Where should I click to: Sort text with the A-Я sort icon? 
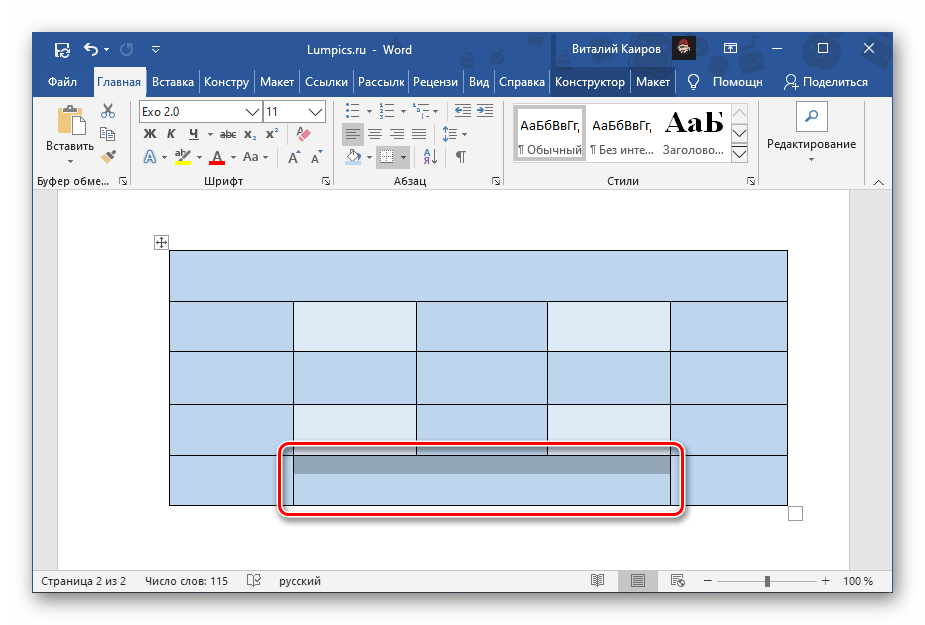point(430,157)
